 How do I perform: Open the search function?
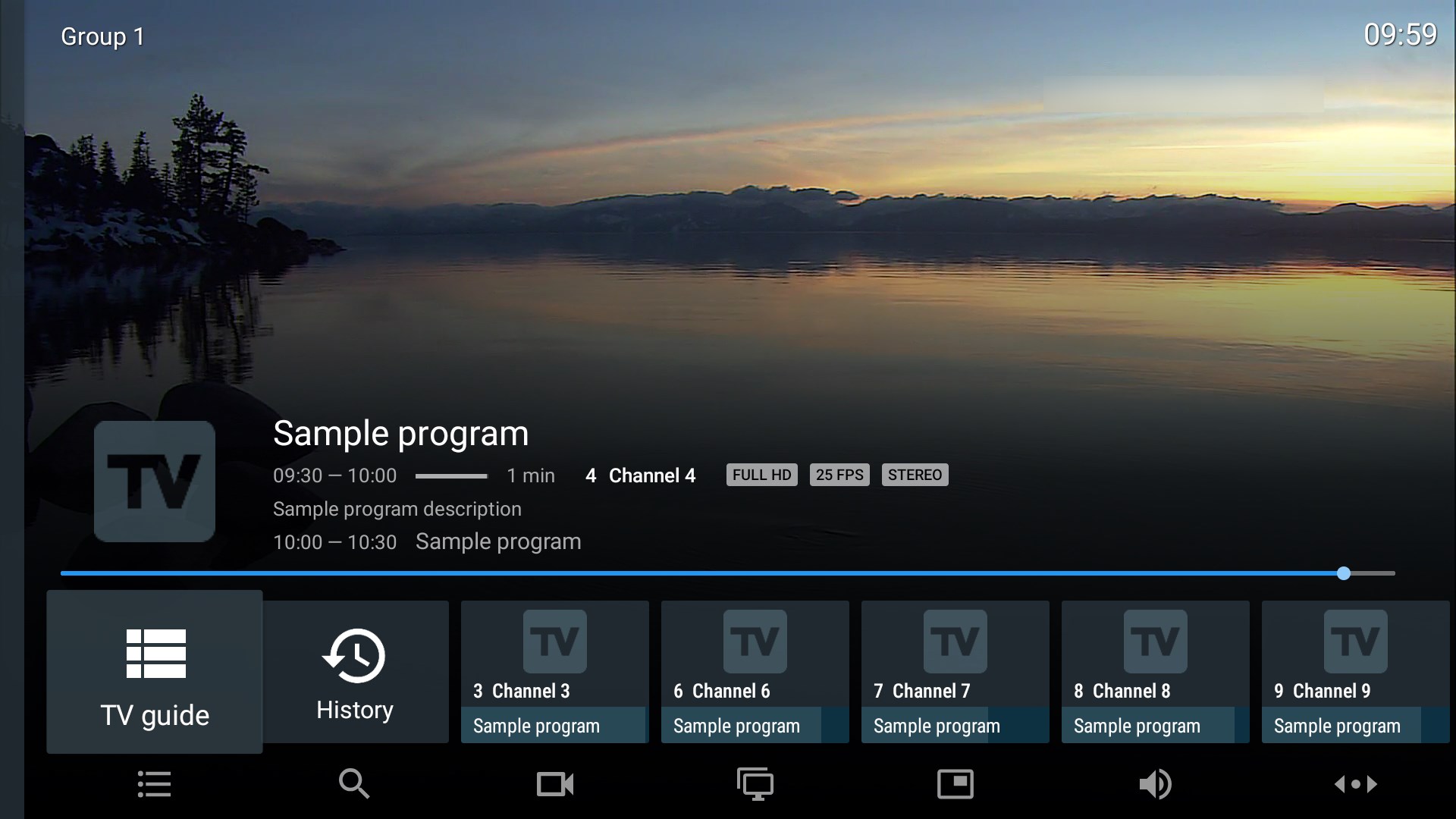click(353, 784)
